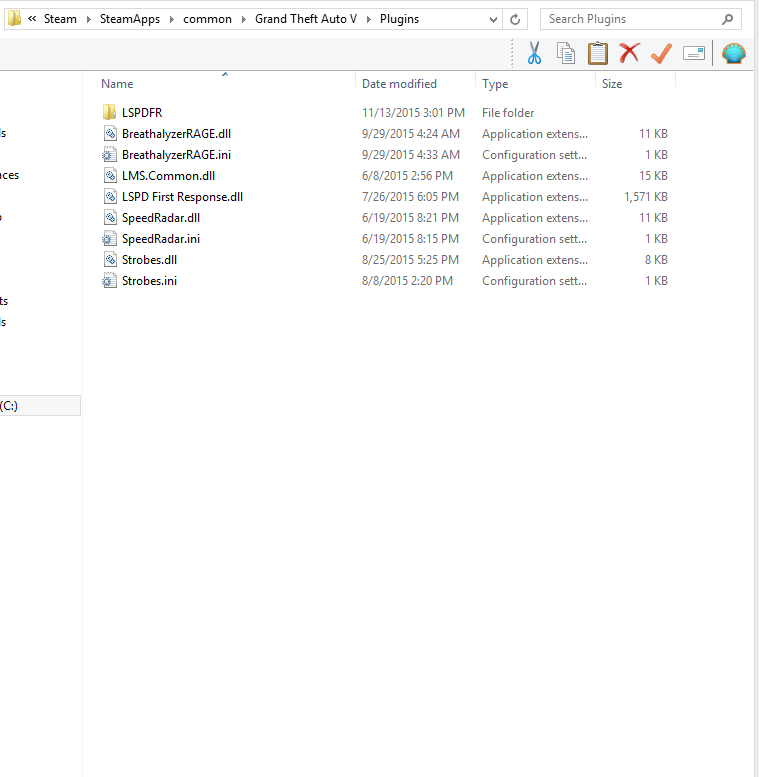Click the 11/13/2015 3:01 PM date
759x777 pixels.
coord(413,112)
